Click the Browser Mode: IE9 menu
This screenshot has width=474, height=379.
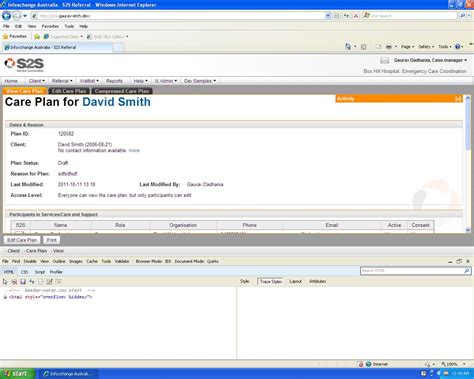click(153, 261)
